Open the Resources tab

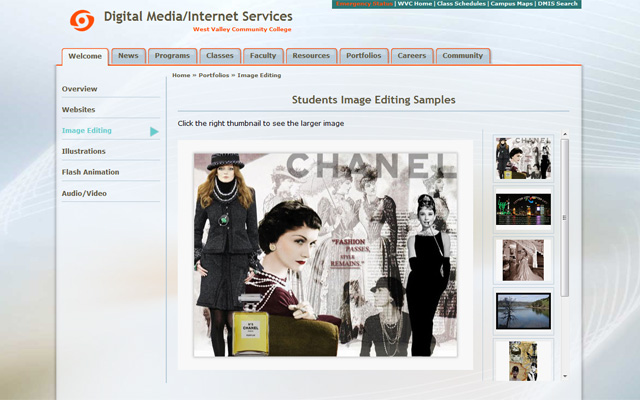(x=311, y=56)
